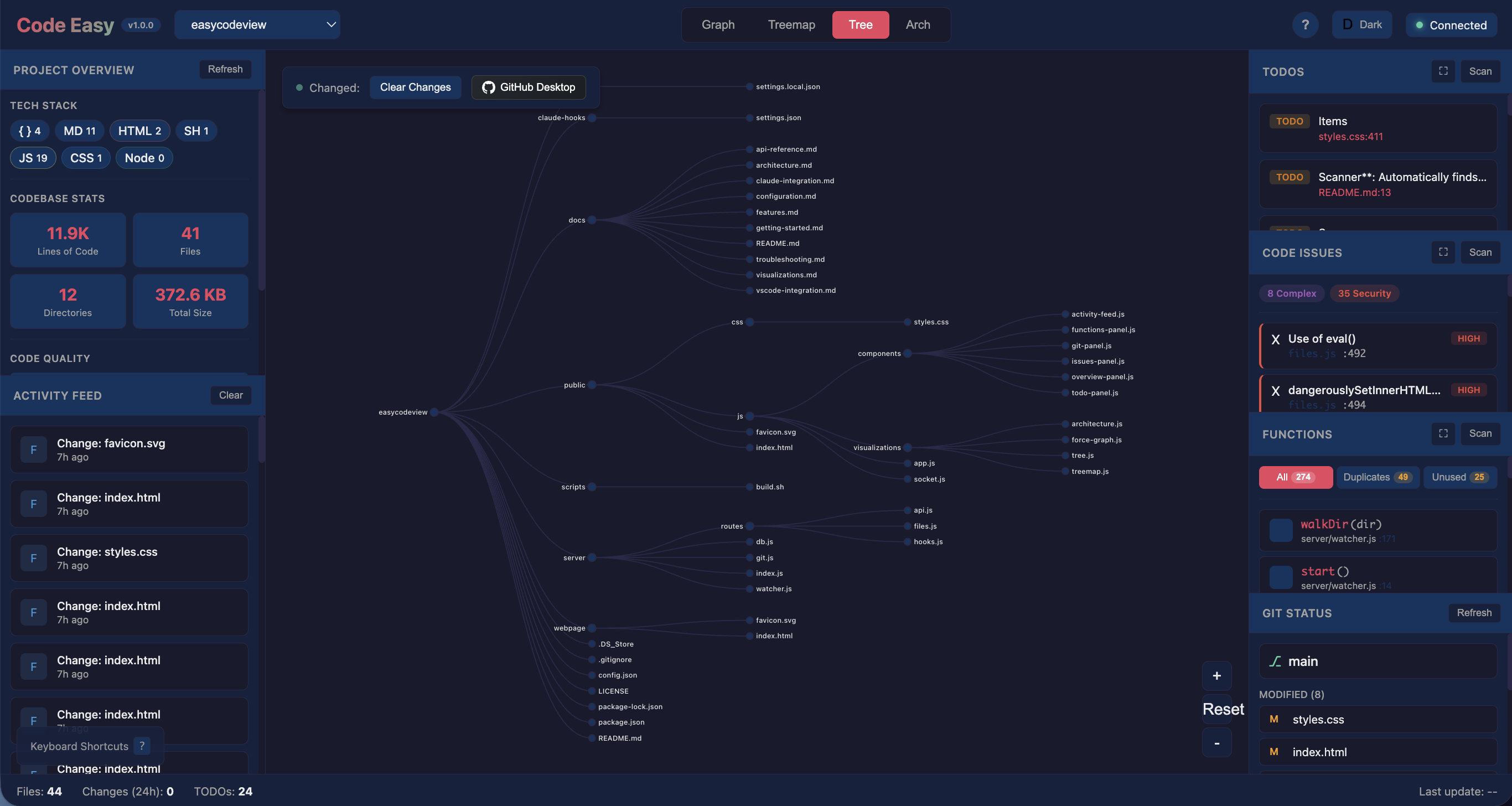Refresh the Project Overview
The image size is (1512, 806).
[225, 69]
